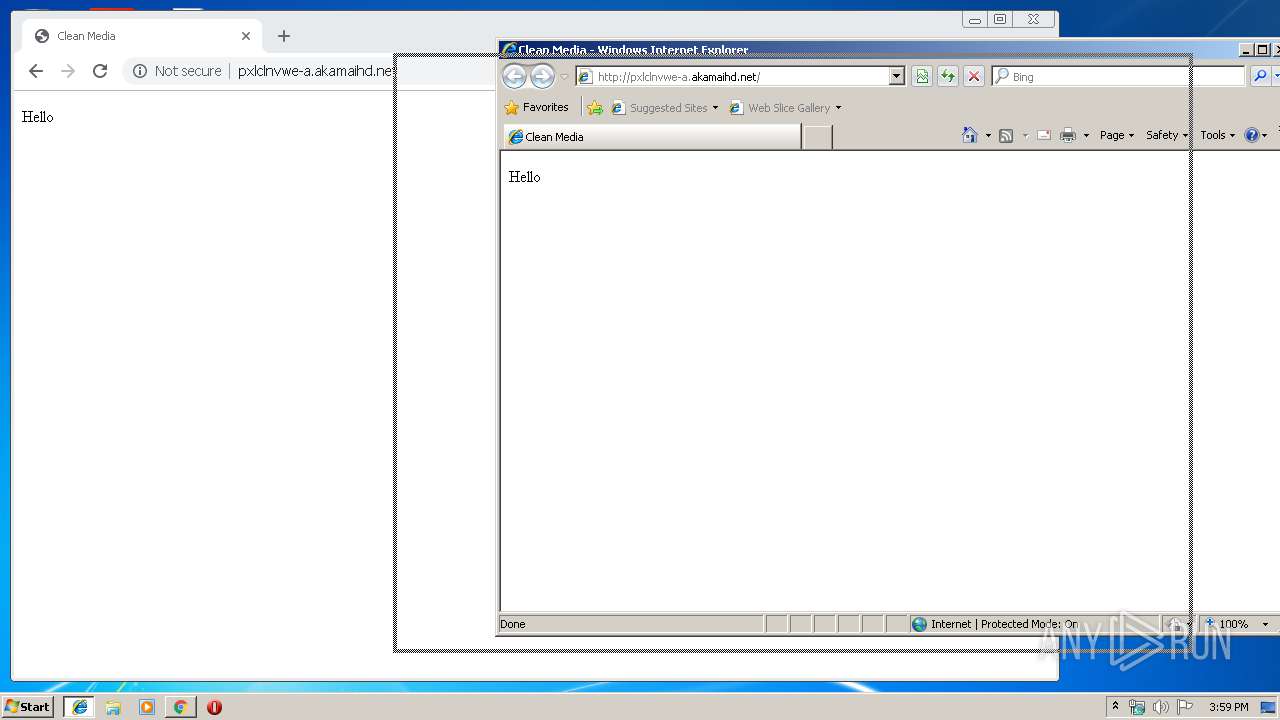Open a new tab in Internet Explorer
The width and height of the screenshot is (1280, 720).
point(817,137)
